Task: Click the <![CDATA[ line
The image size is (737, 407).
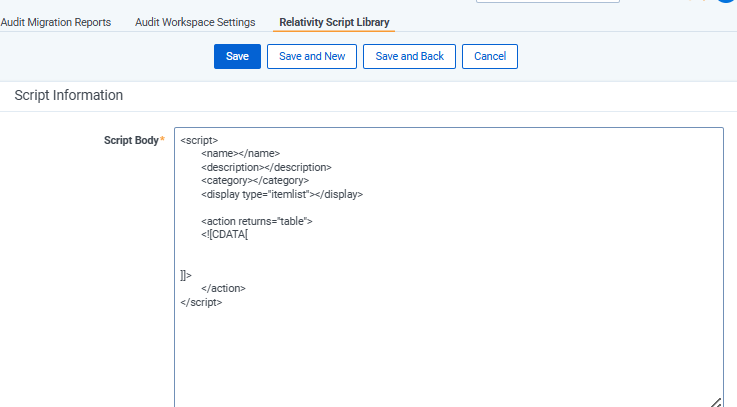Action: 224,234
